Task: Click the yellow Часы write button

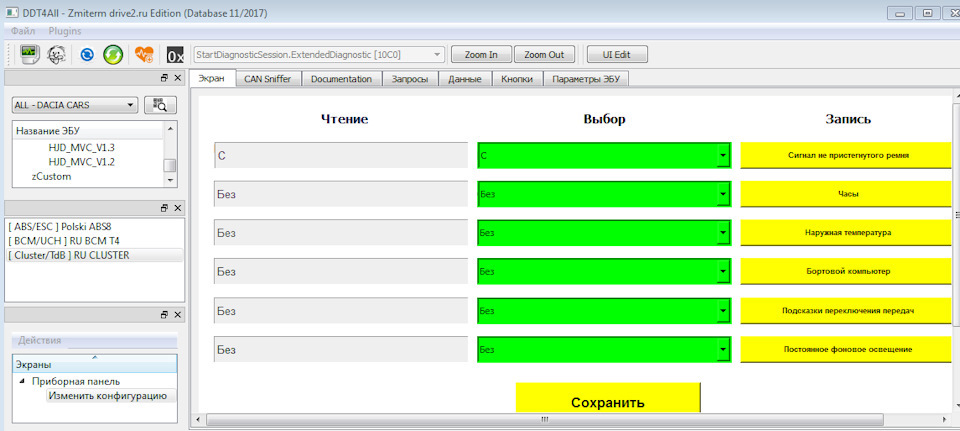Action: pyautogui.click(x=847, y=194)
